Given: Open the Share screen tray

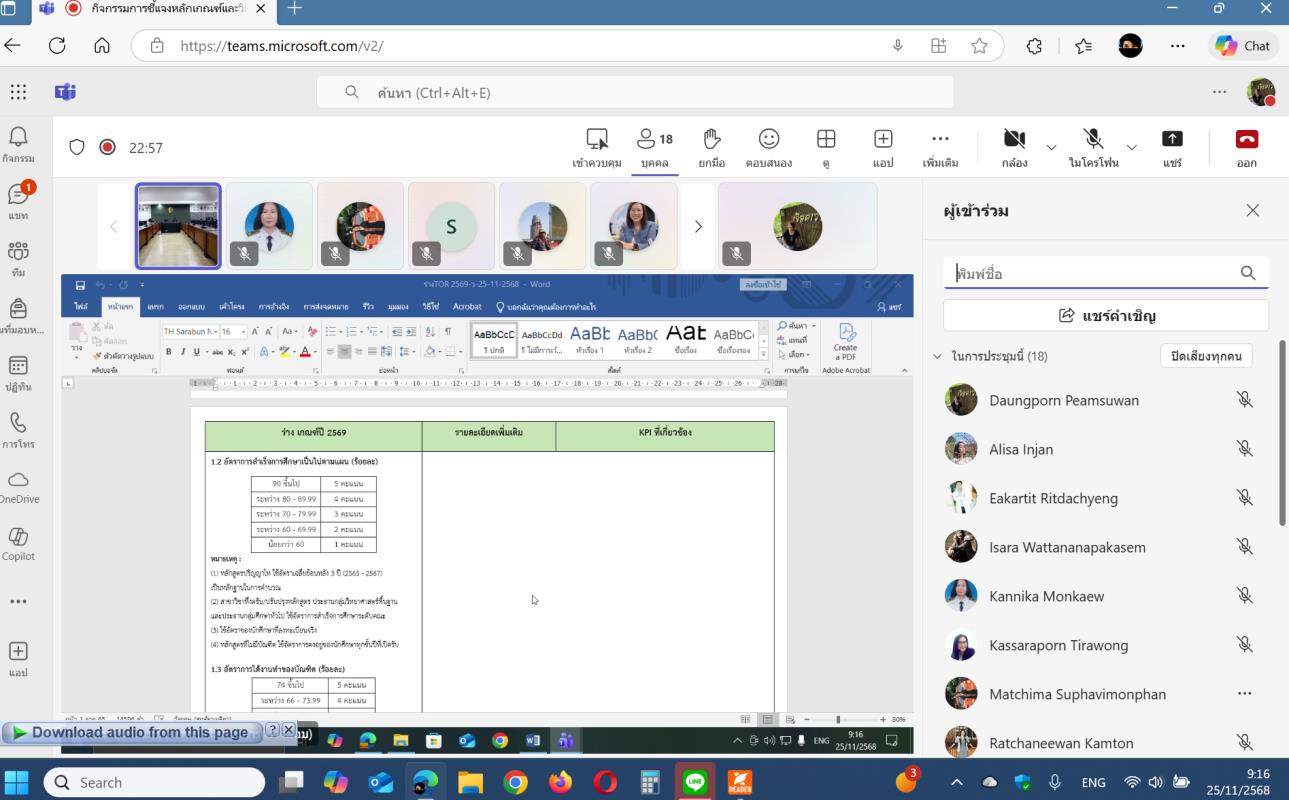Looking at the screenshot, I should pyautogui.click(x=1172, y=147).
